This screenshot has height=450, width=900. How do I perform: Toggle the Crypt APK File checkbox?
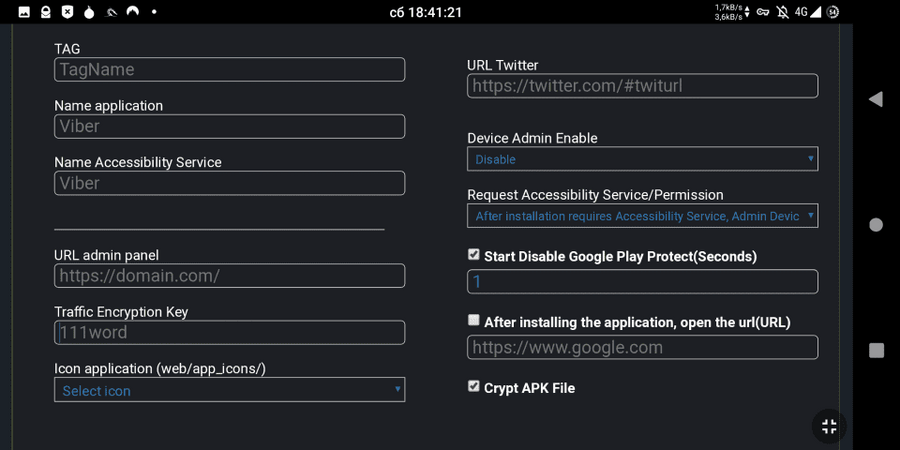(x=474, y=386)
